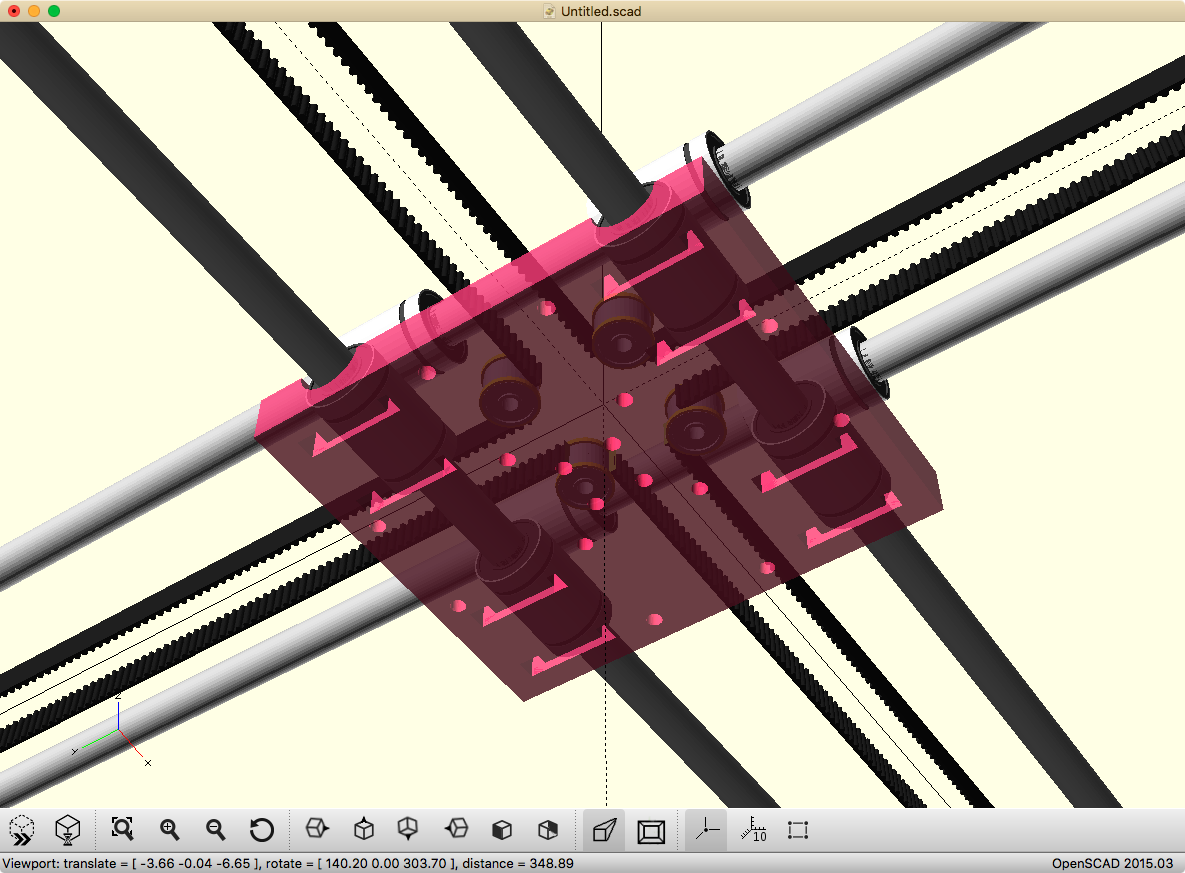Image resolution: width=1185 pixels, height=873 pixels.
Task: Switch to the Left view cube icon
Action: tap(456, 829)
